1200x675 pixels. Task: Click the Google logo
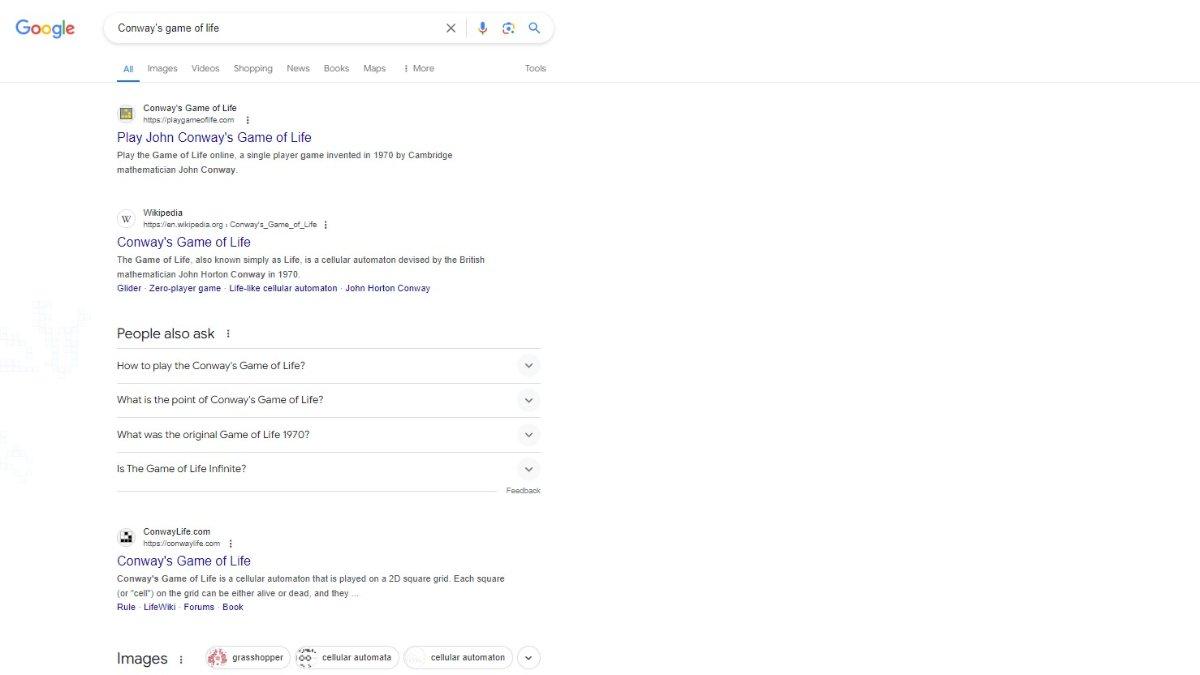pos(45,28)
